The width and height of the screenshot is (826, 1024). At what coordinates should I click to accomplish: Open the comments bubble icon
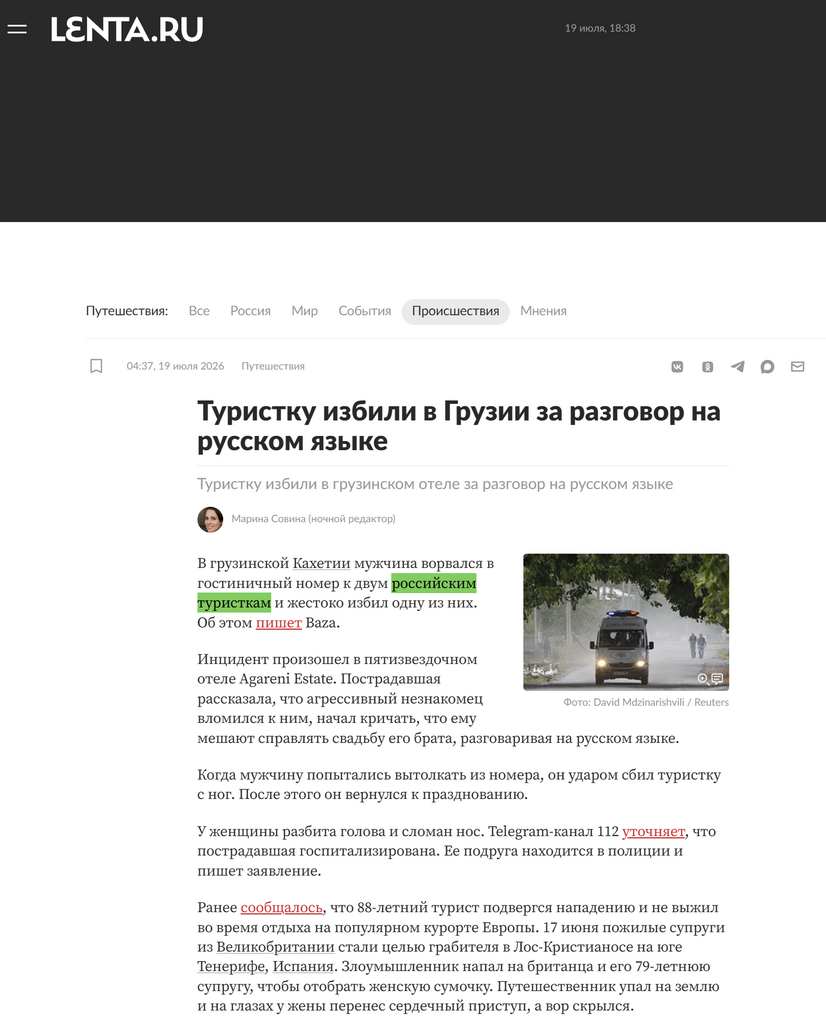click(767, 366)
